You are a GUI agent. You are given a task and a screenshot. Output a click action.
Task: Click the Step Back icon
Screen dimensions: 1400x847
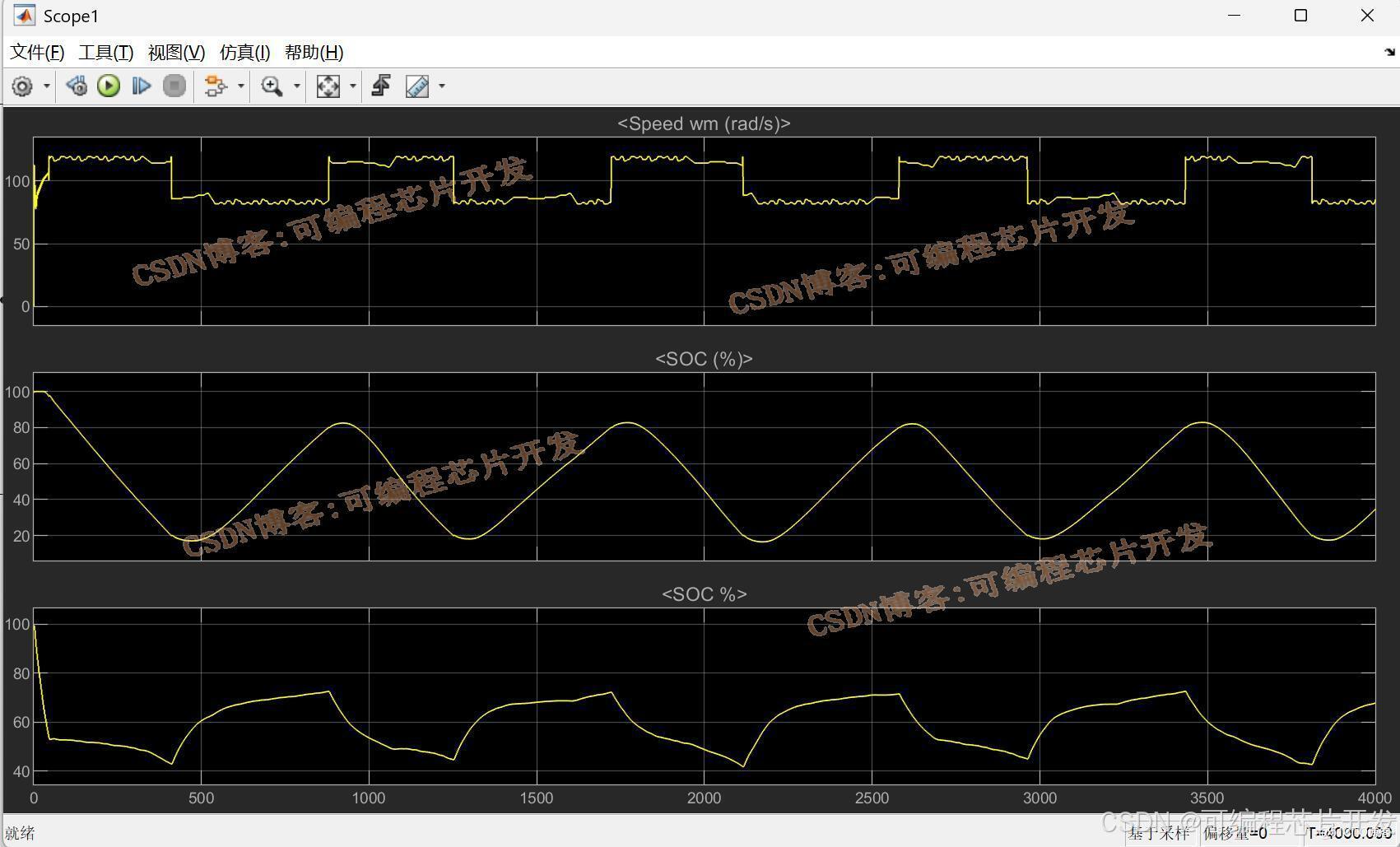[x=77, y=86]
